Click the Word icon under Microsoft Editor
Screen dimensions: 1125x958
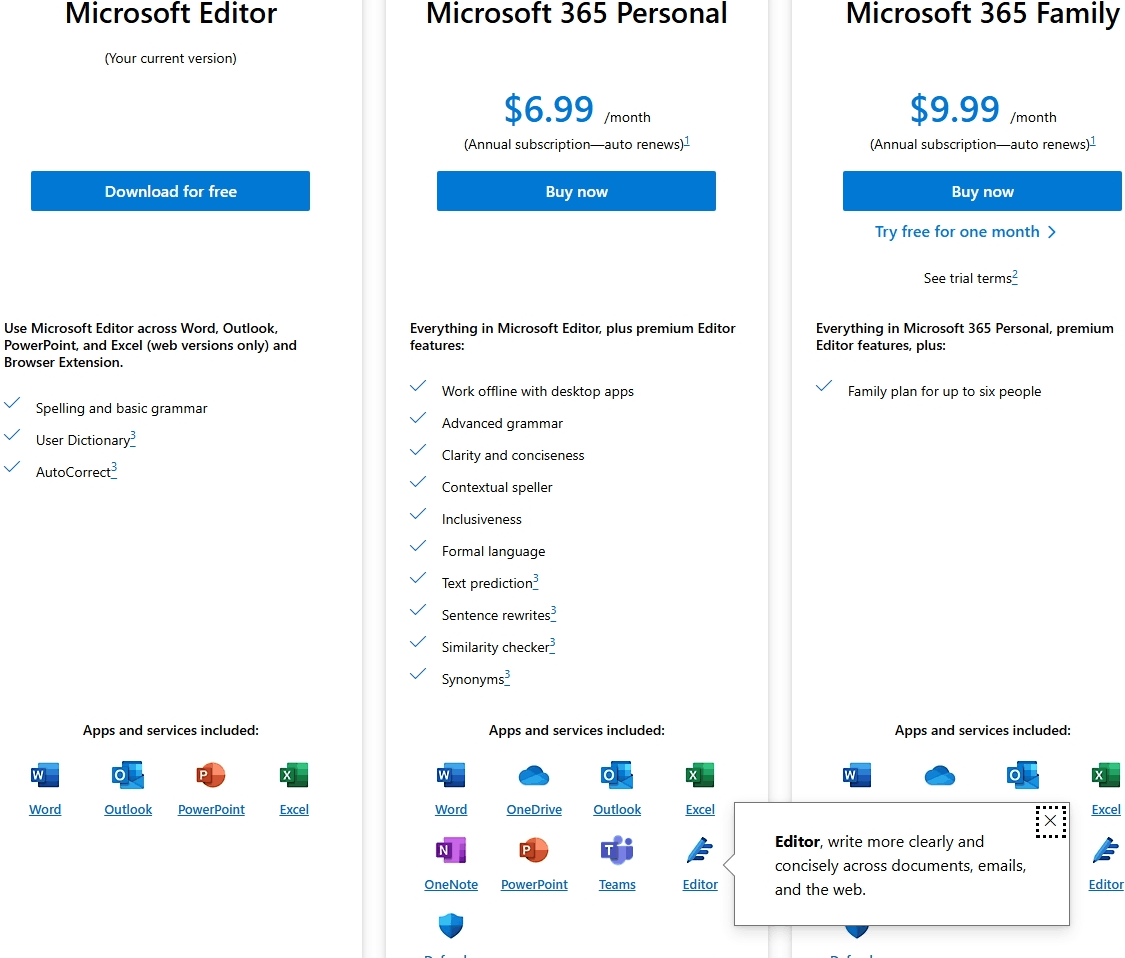(44, 775)
